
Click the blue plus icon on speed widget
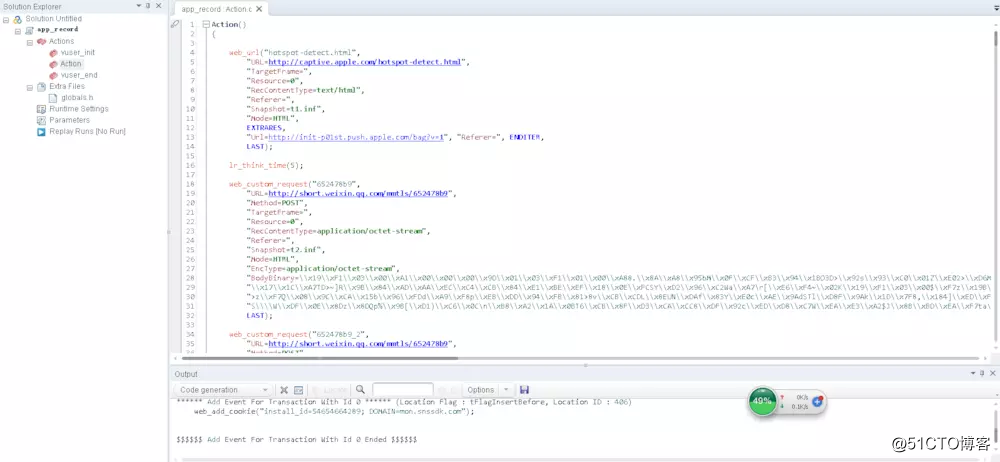click(817, 401)
